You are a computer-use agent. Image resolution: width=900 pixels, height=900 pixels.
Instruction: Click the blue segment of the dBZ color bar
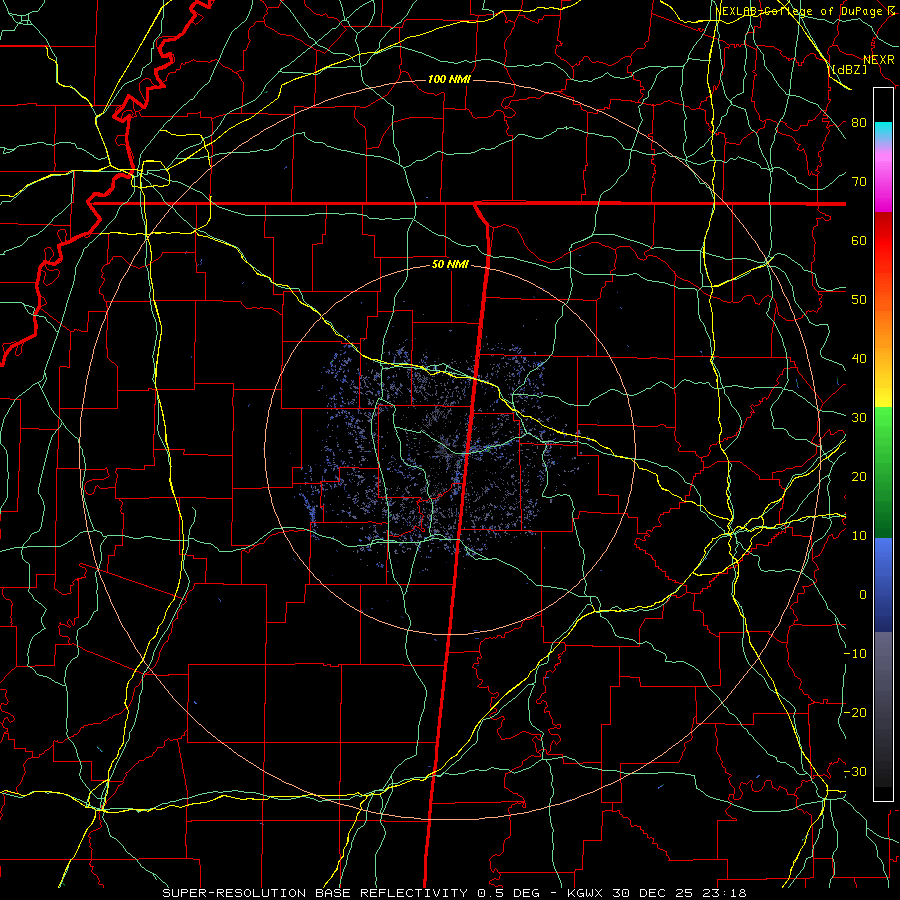(883, 584)
